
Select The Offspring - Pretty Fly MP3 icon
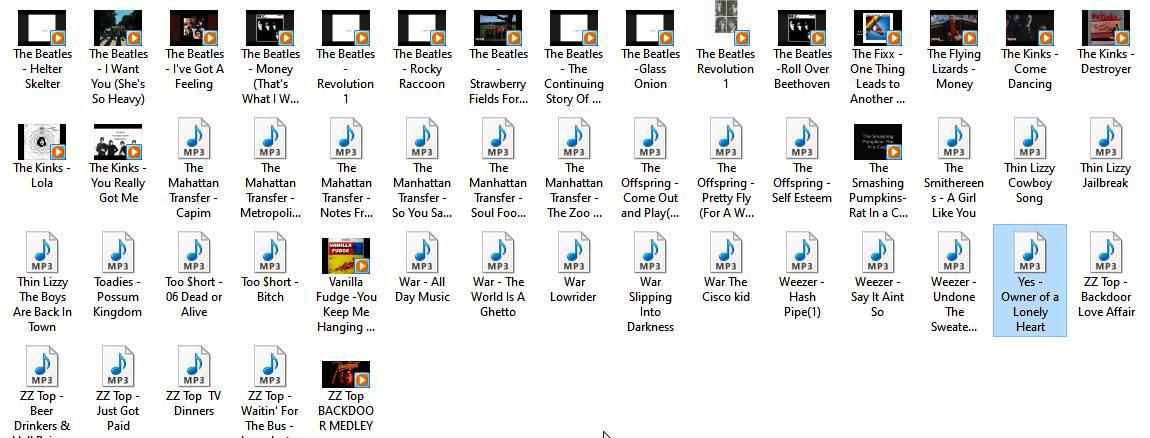coord(726,139)
